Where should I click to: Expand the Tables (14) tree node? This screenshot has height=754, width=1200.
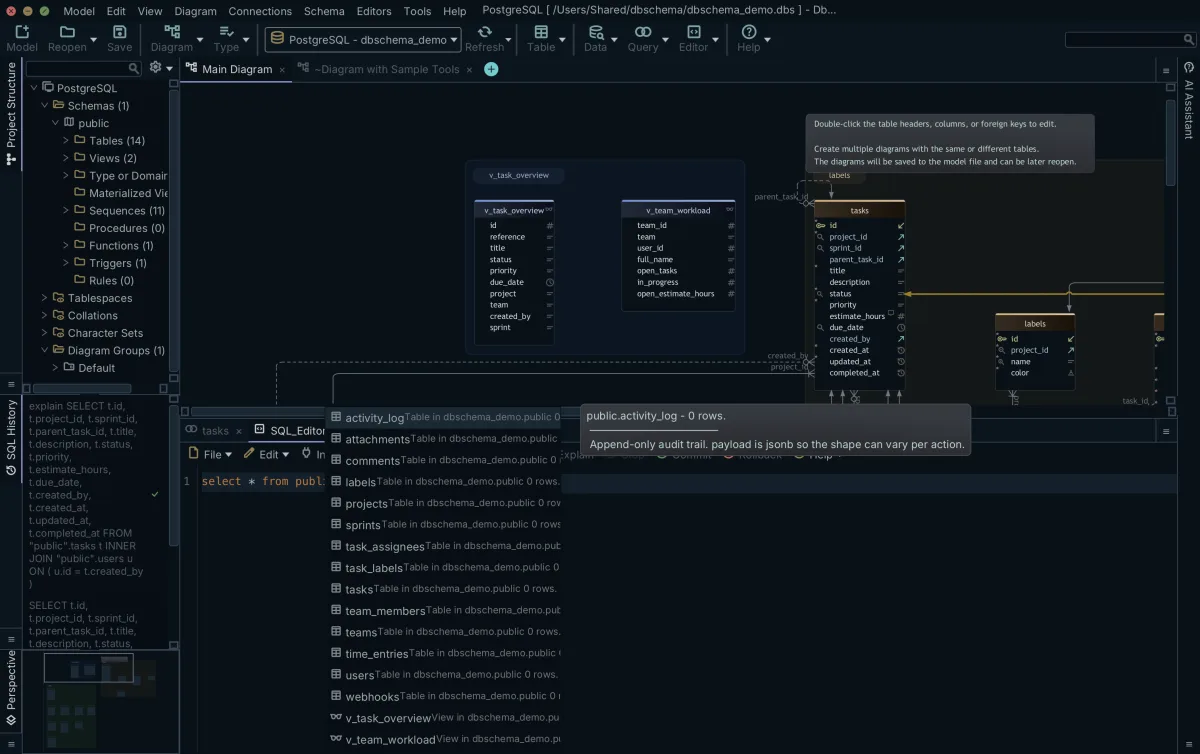point(67,141)
